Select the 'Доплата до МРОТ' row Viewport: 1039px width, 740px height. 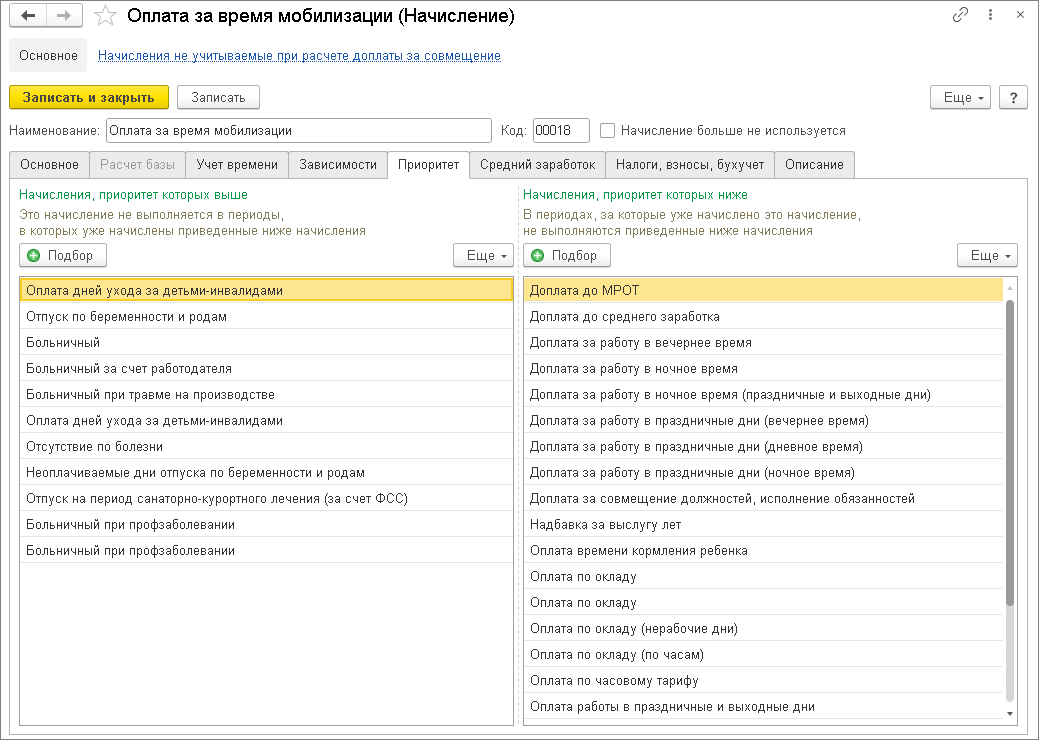[x=763, y=290]
